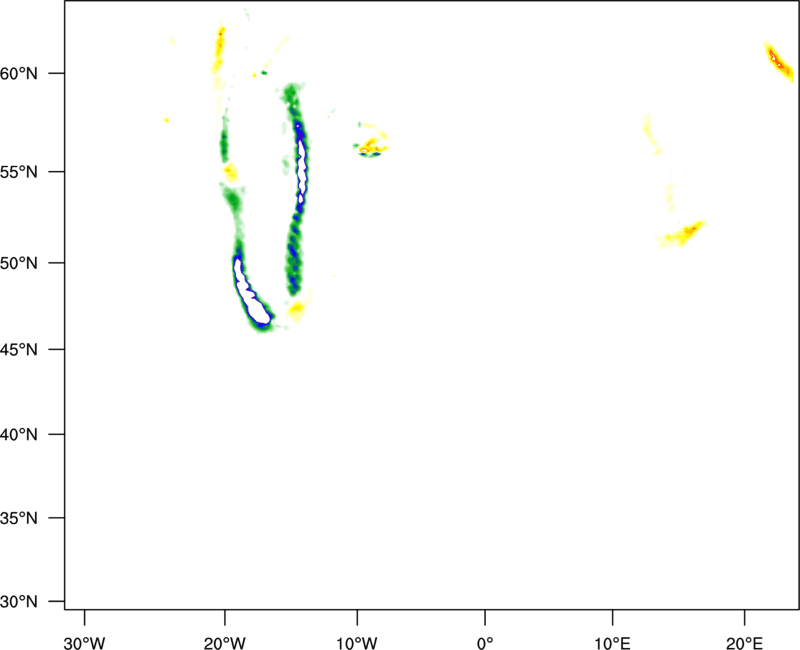The width and height of the screenshot is (800, 650).
Task: Click the 20°E longitude label
Action: point(744,643)
